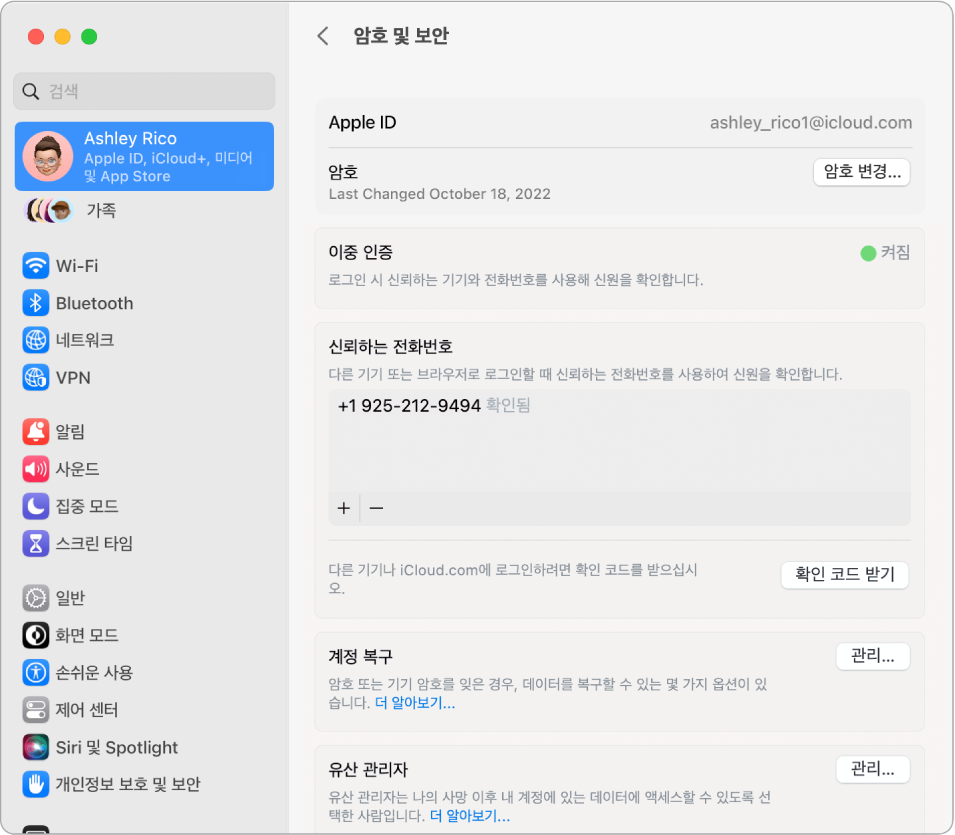Screen dimensions: 955x835
Task: Click 관리 next to 유산 관리자
Action: [x=872, y=768]
